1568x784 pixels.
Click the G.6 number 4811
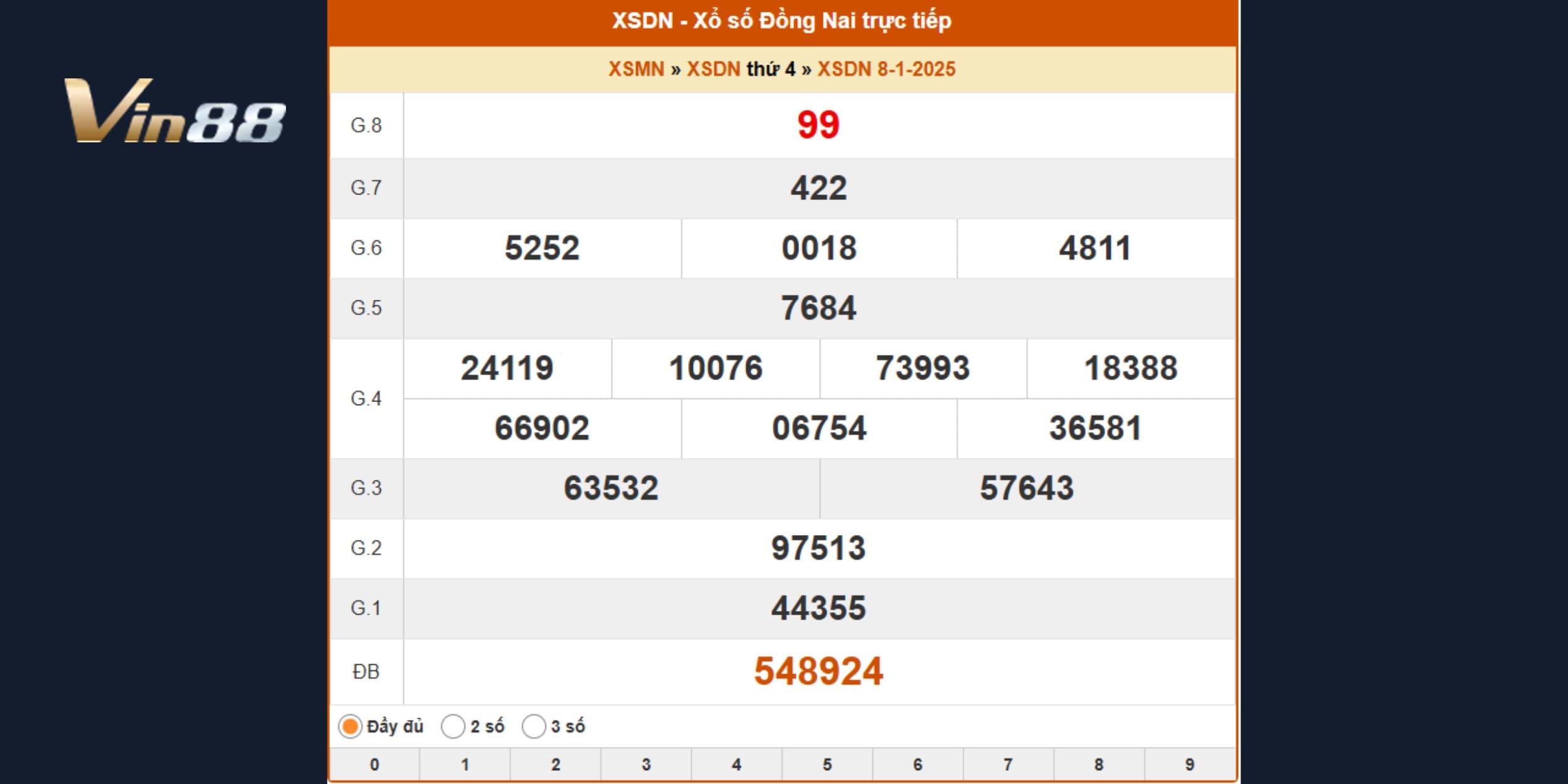1095,248
